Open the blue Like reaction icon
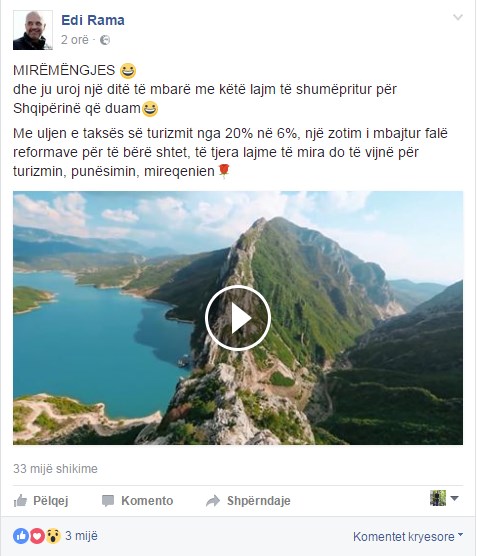The height and width of the screenshot is (556, 478). tap(21, 536)
